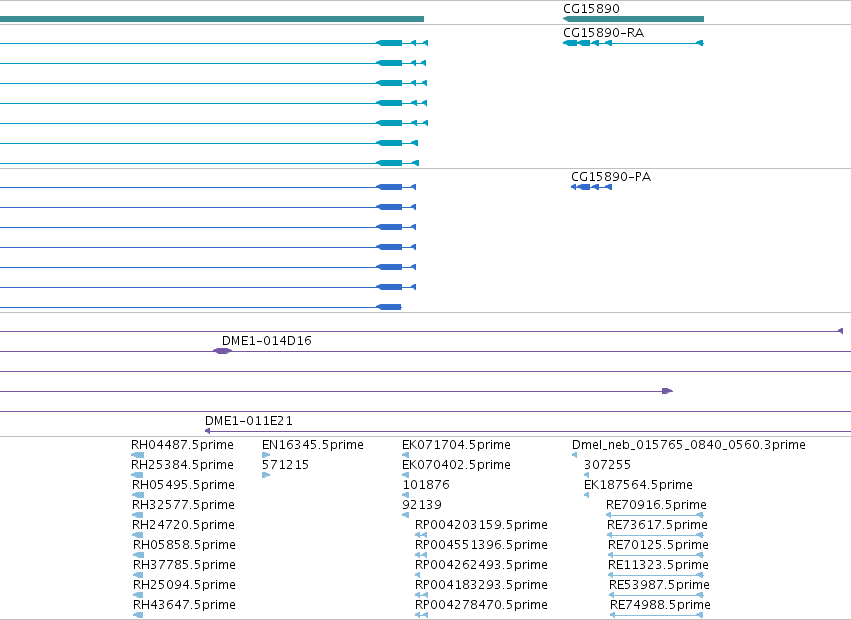Click the 101876 feature label
The height and width of the screenshot is (620, 851).
[426, 485]
